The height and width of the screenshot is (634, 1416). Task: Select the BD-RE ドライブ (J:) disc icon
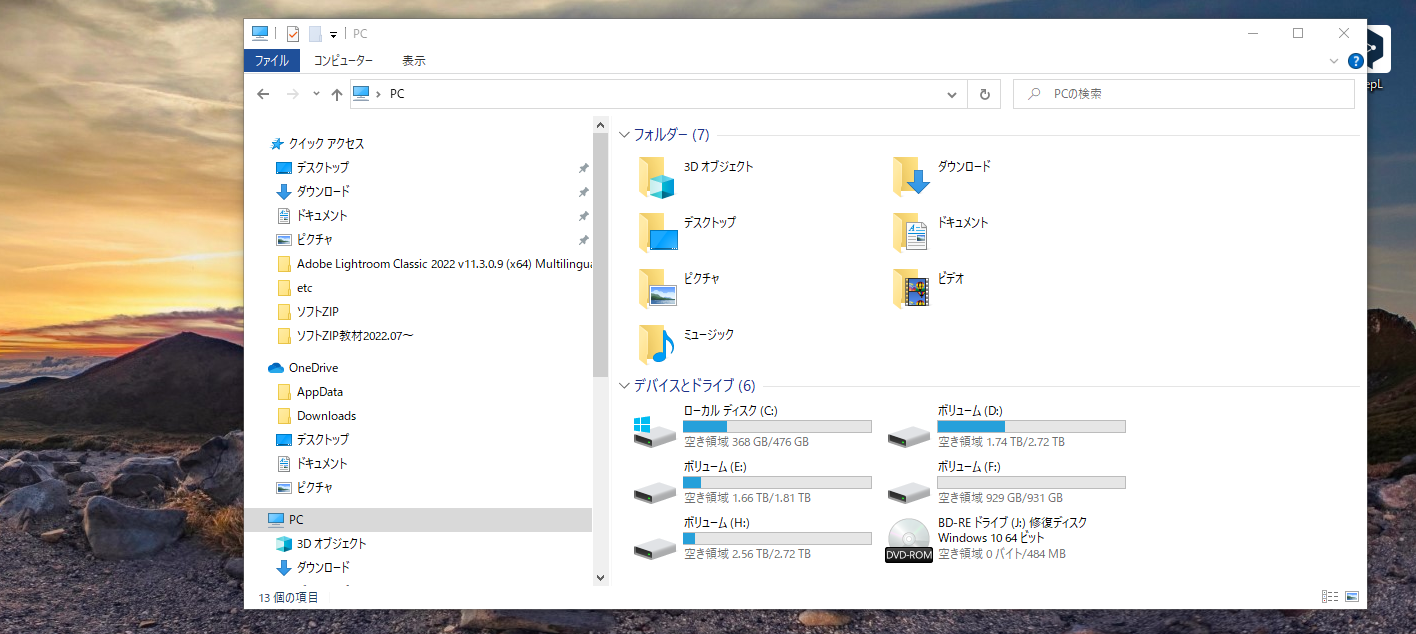908,539
